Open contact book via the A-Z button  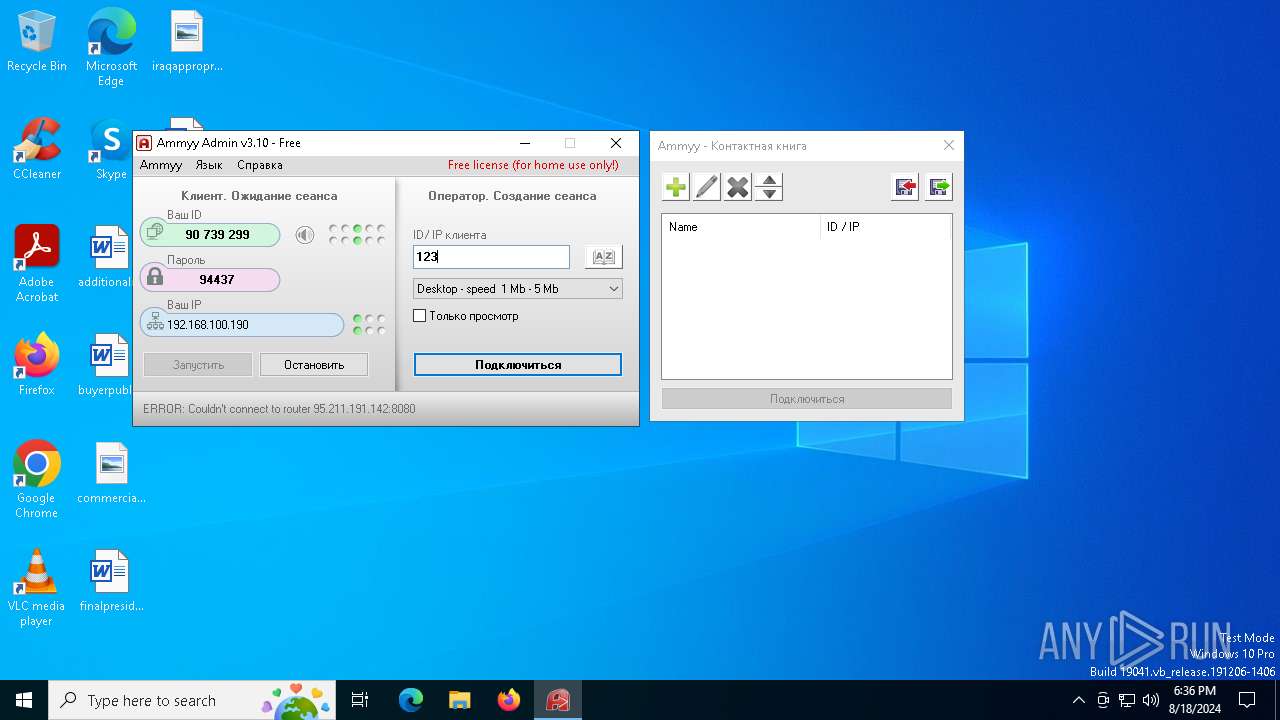pos(604,257)
